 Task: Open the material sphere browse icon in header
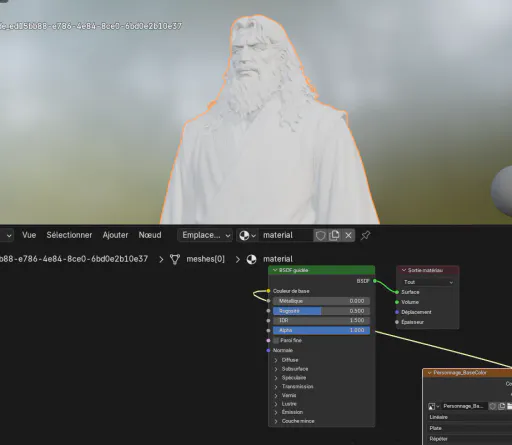click(247, 236)
